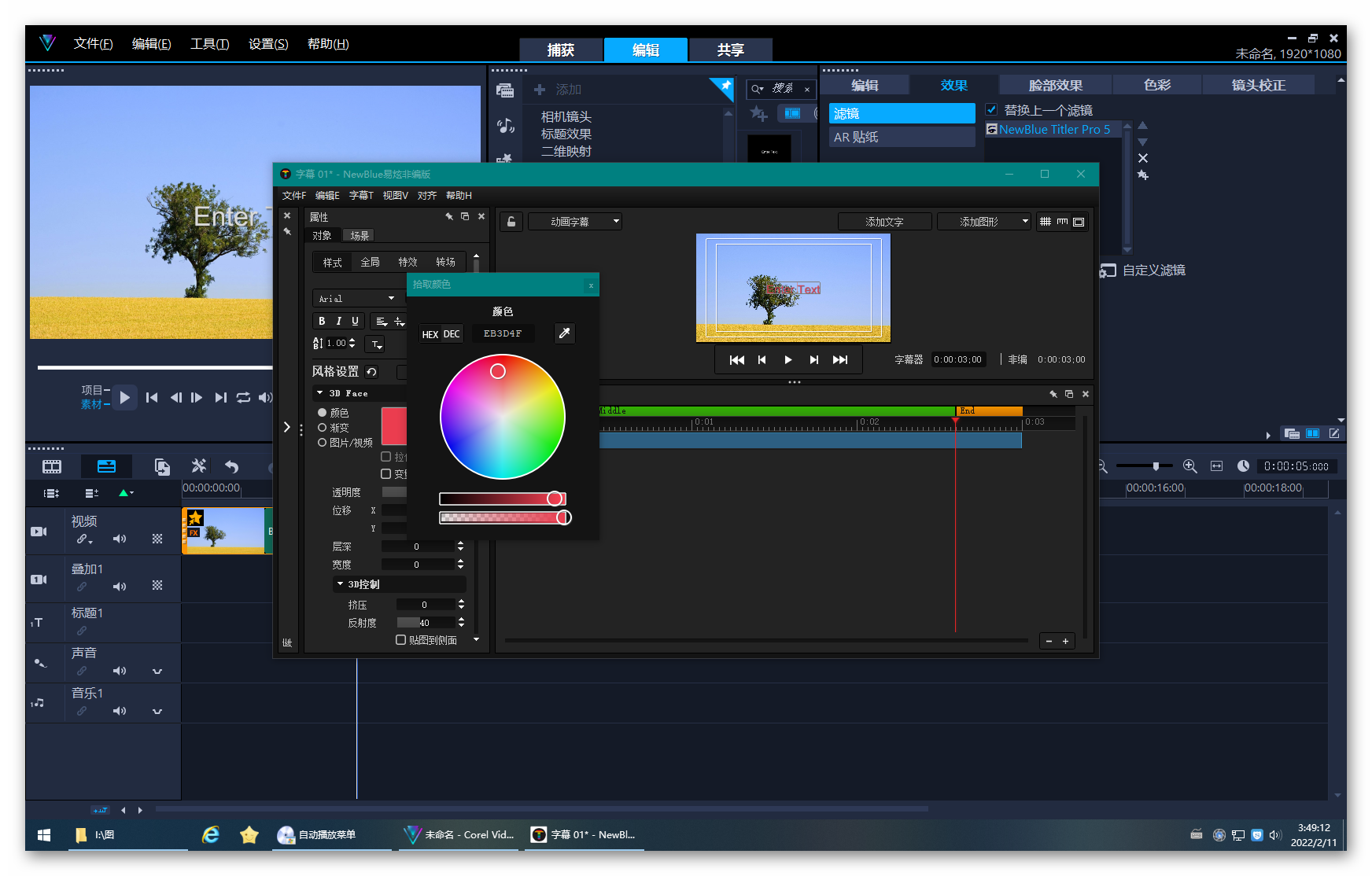1372x876 pixels.
Task: Select the 颜色 radio button
Action: pos(322,412)
